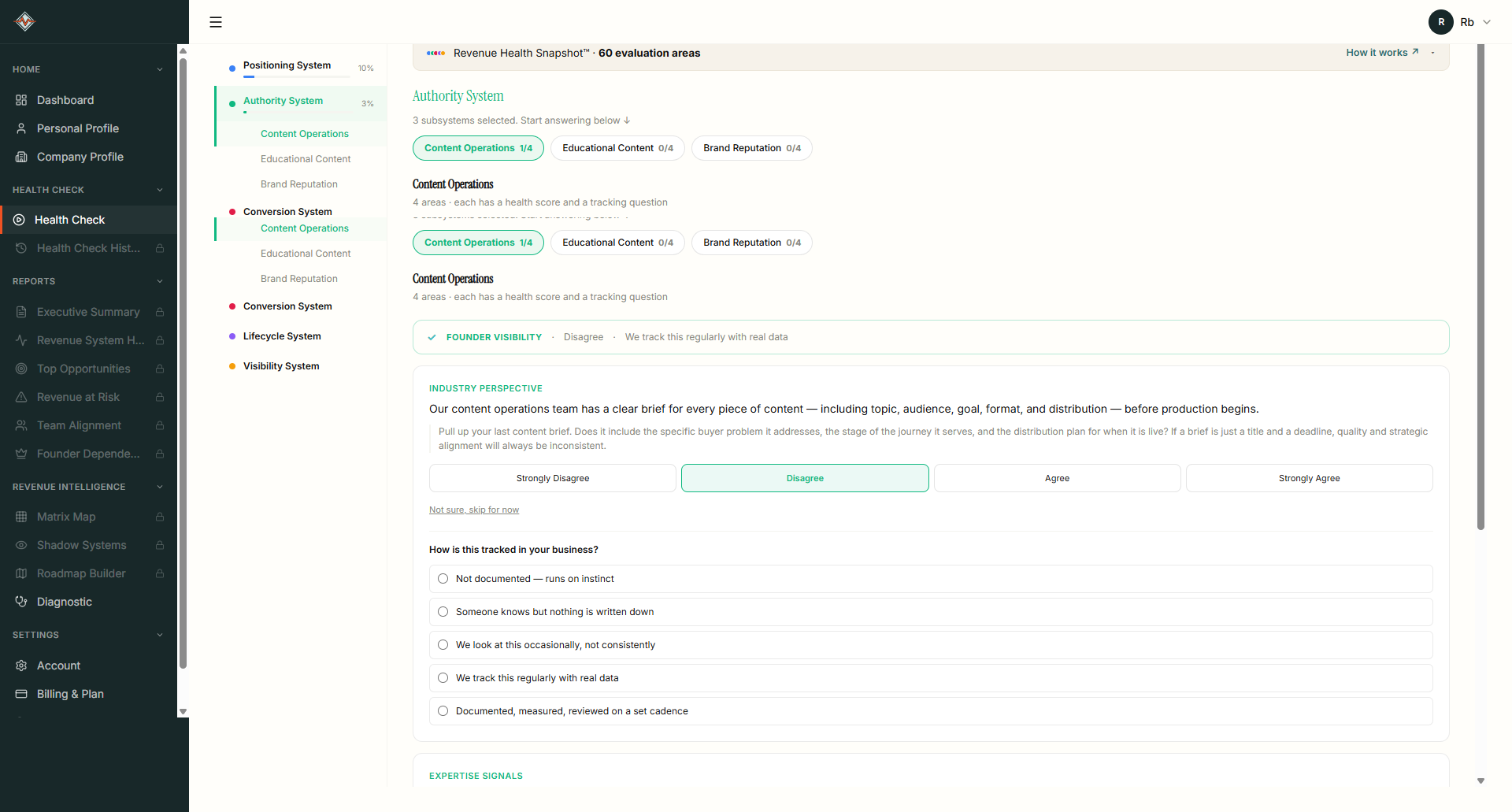Click the Health Check History clock icon
This screenshot has width=1512, height=812.
21,248
